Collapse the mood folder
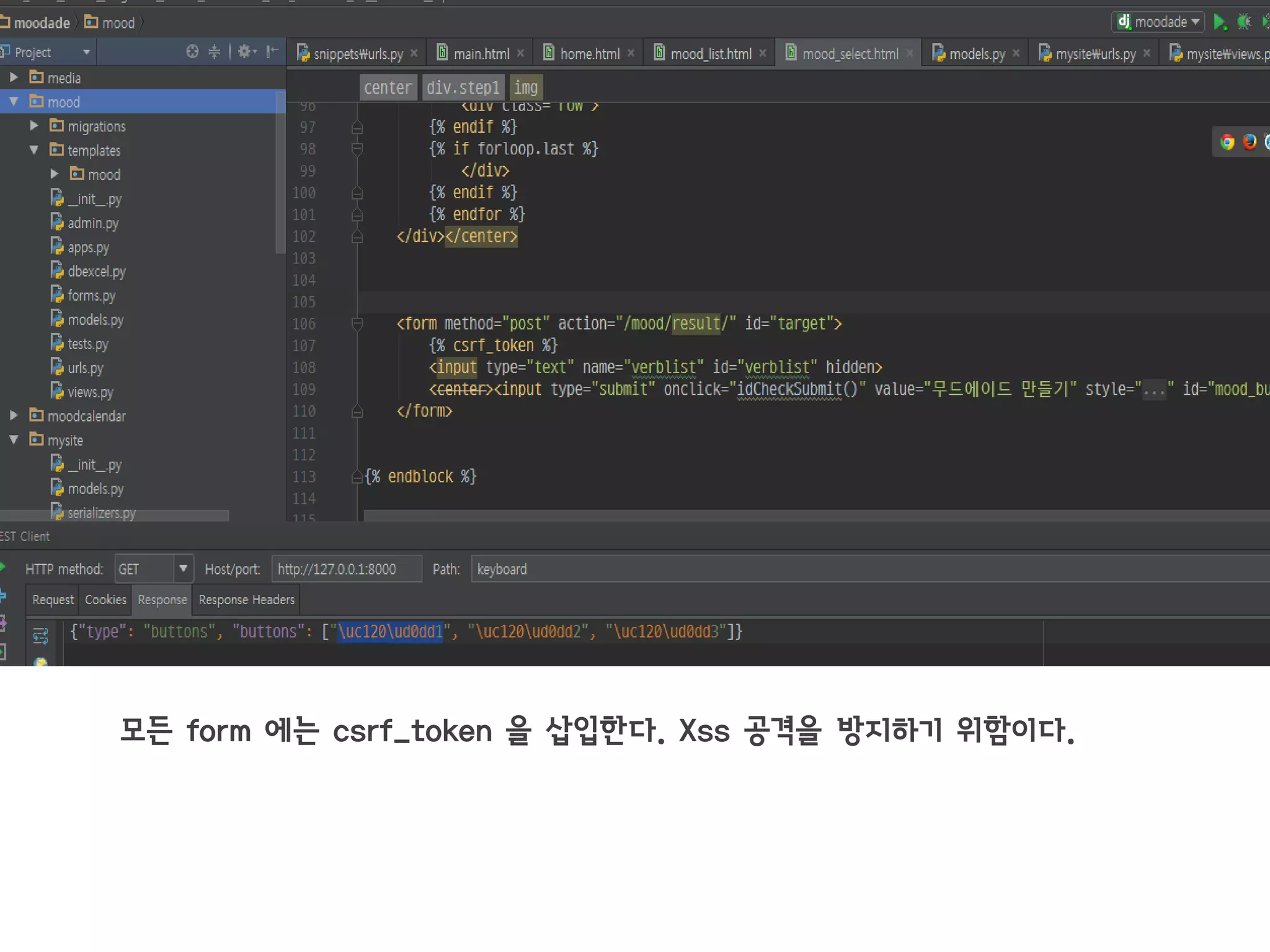 [x=14, y=101]
